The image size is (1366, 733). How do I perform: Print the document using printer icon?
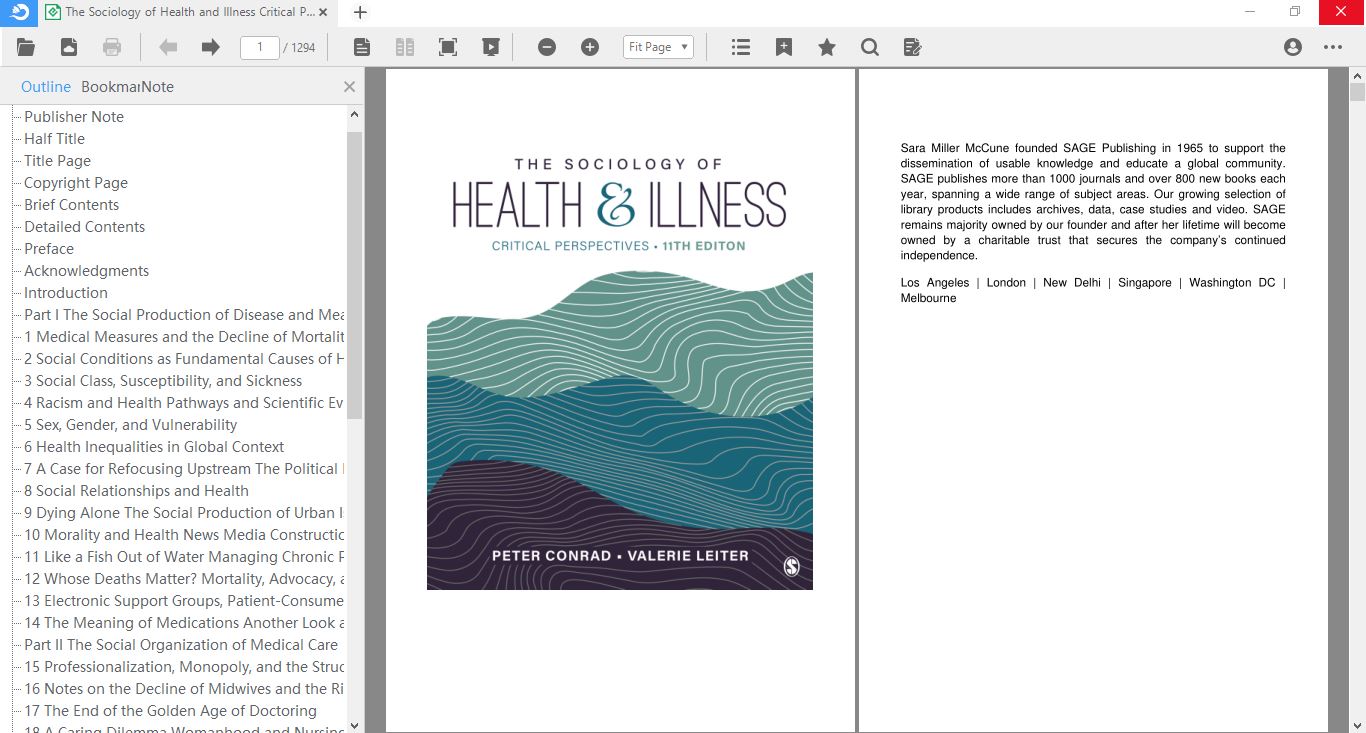click(x=112, y=47)
